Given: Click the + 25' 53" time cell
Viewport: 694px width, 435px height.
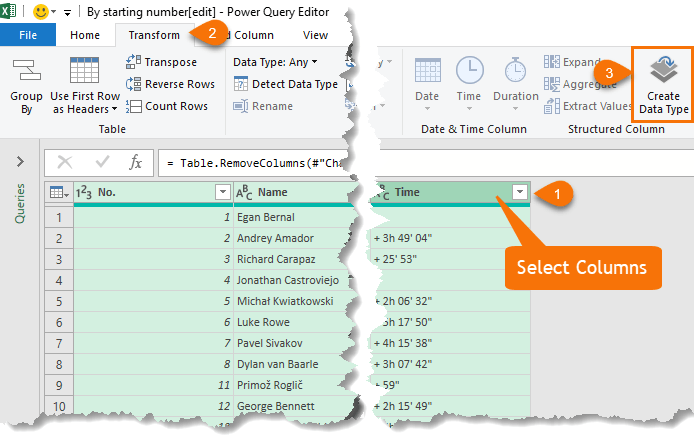Looking at the screenshot, I should pyautogui.click(x=451, y=259).
